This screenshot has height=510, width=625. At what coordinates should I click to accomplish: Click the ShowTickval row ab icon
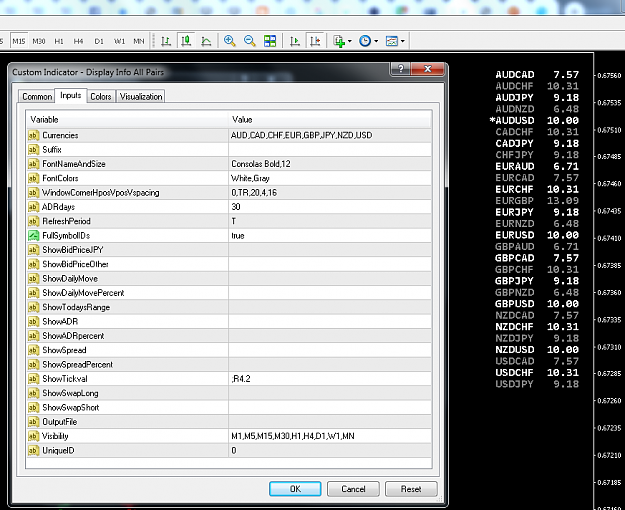click(x=33, y=379)
